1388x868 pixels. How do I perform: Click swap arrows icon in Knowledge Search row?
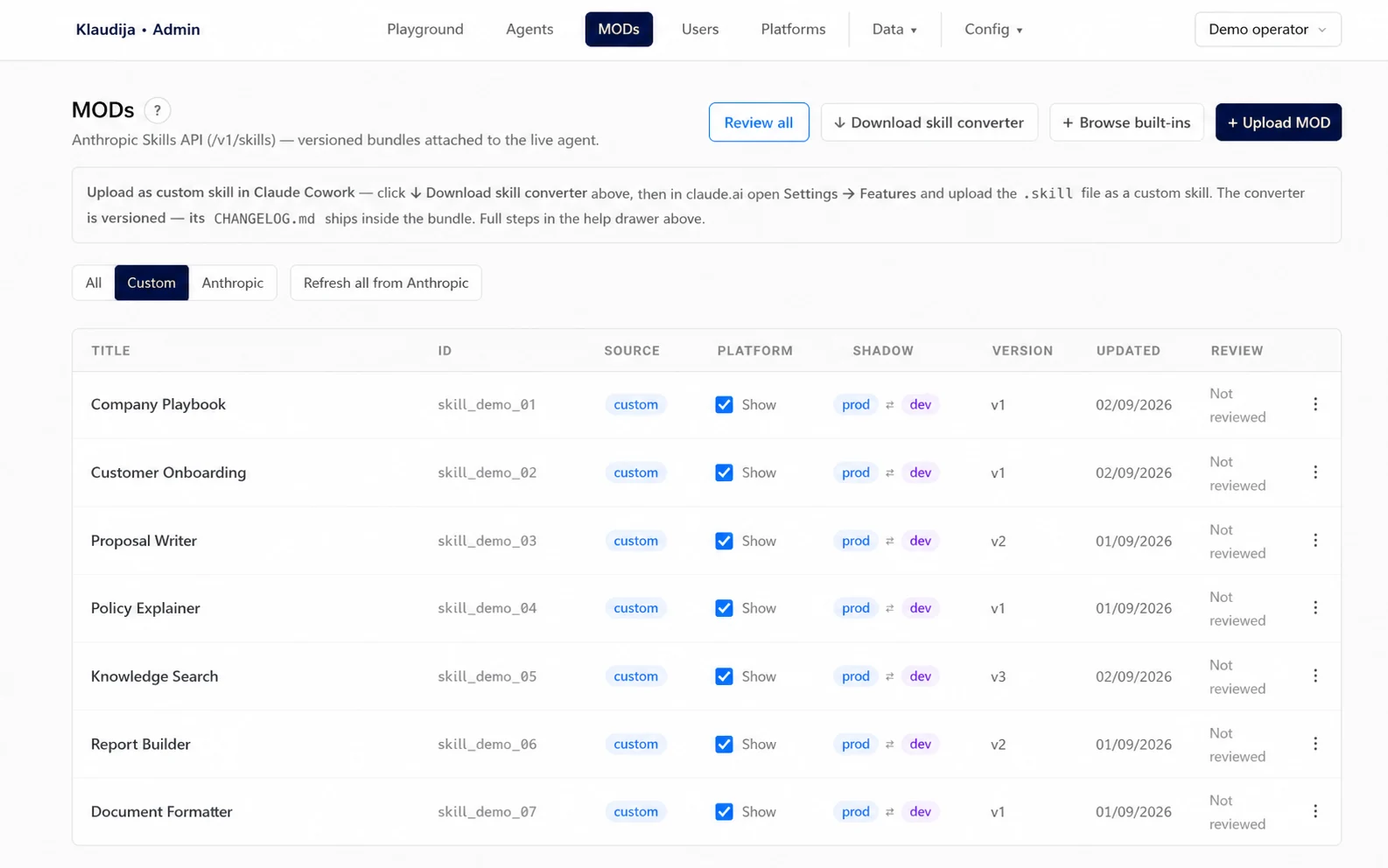click(x=889, y=676)
